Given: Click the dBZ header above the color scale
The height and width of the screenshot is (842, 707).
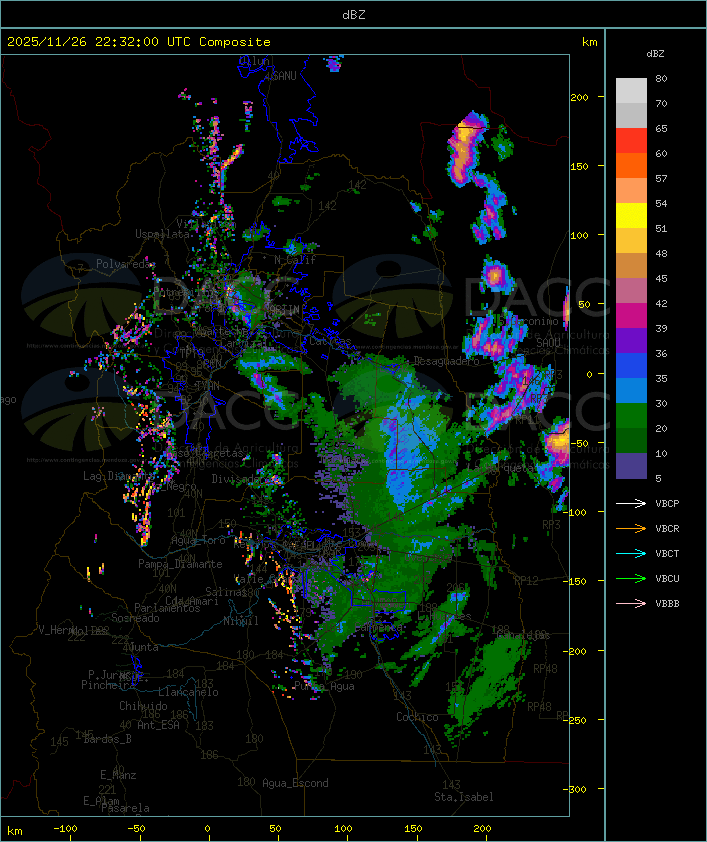Looking at the screenshot, I should point(655,54).
